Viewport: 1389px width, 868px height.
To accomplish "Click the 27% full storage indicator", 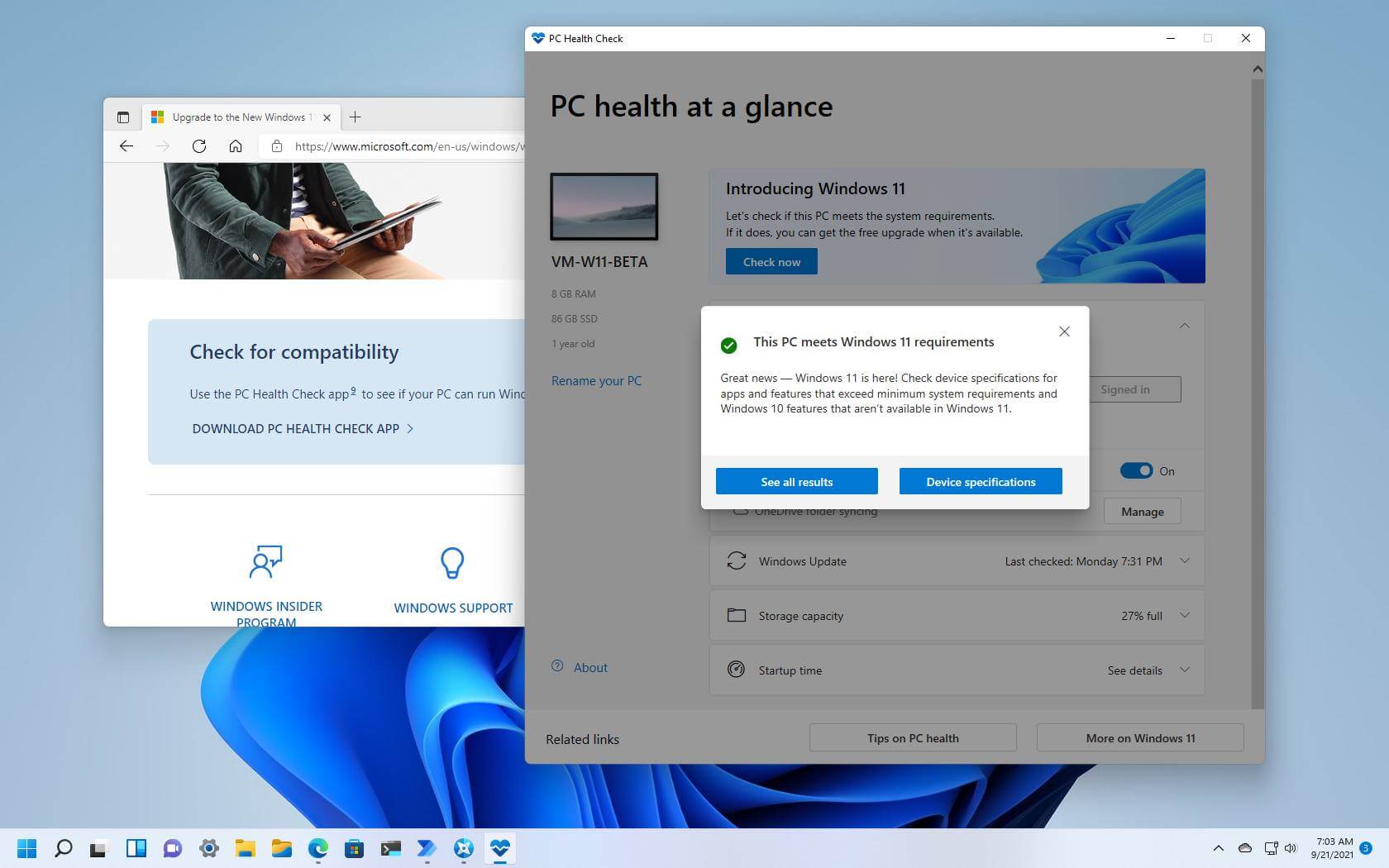I will coord(1140,615).
